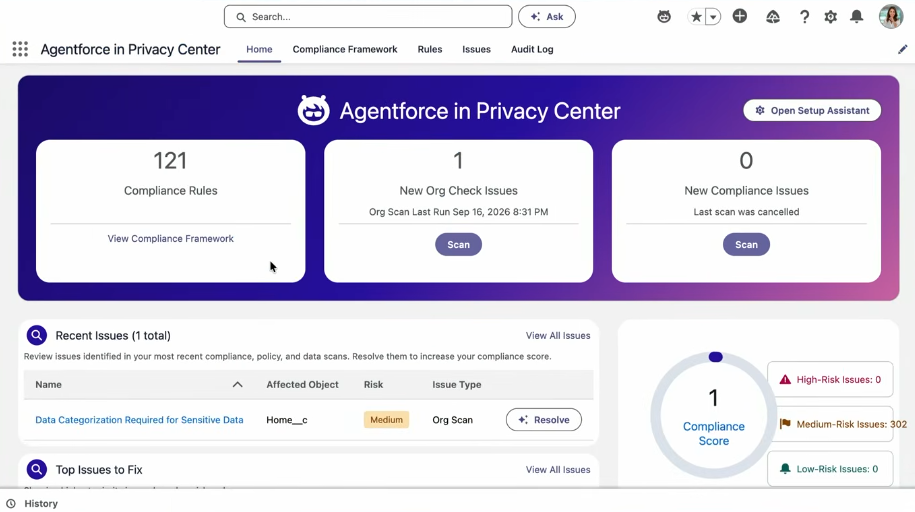The width and height of the screenshot is (915, 512).
Task: Click View All Issues in Recent Issues
Action: (558, 336)
